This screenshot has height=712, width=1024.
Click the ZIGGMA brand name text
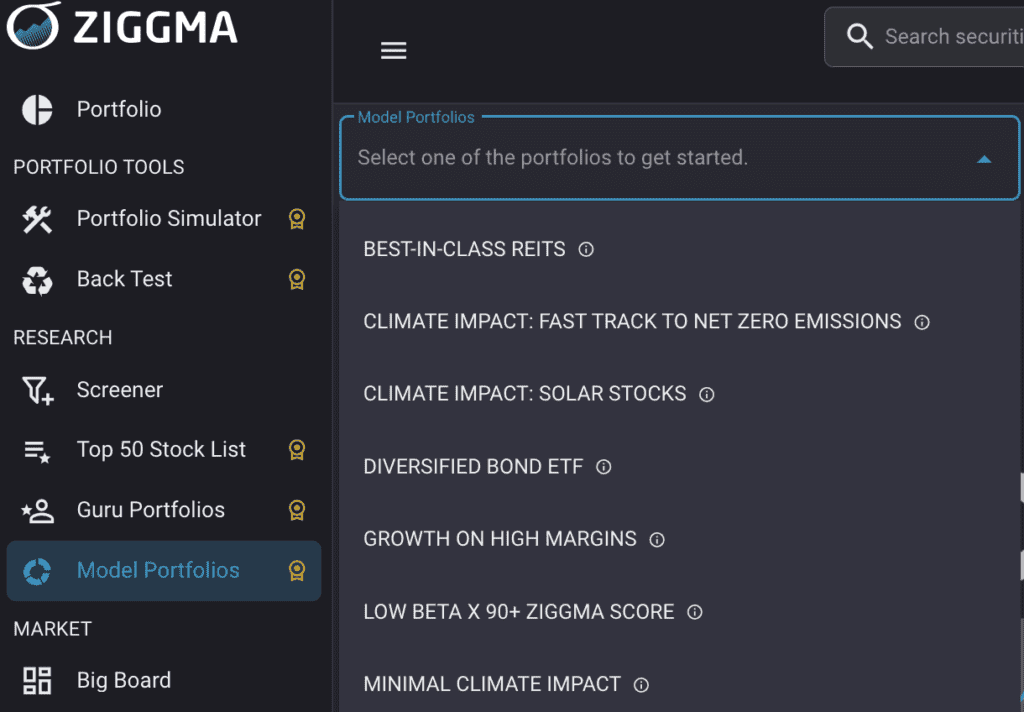click(x=155, y=27)
